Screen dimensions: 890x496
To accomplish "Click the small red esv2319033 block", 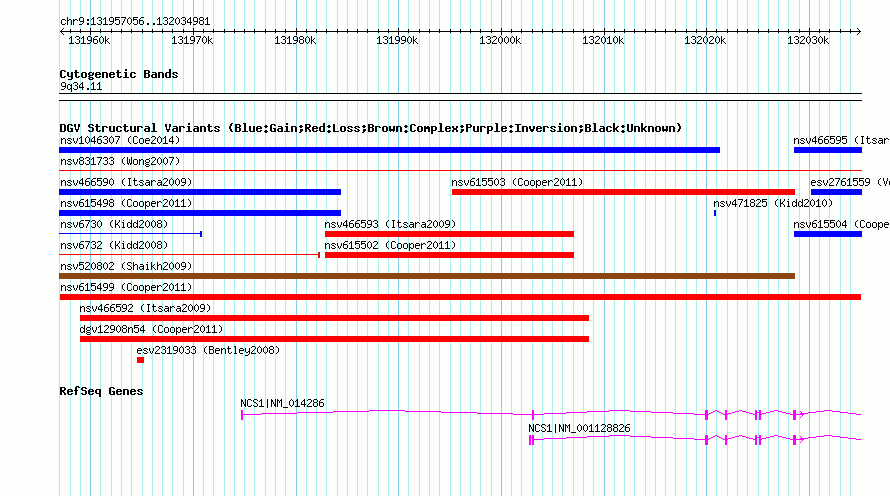I will [140, 360].
